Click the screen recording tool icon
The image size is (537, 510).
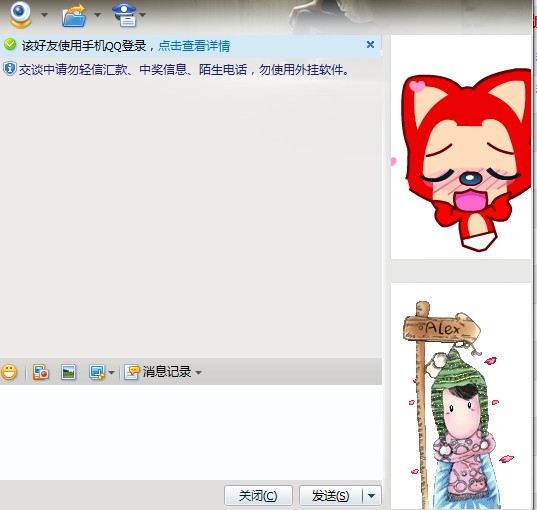point(41,372)
